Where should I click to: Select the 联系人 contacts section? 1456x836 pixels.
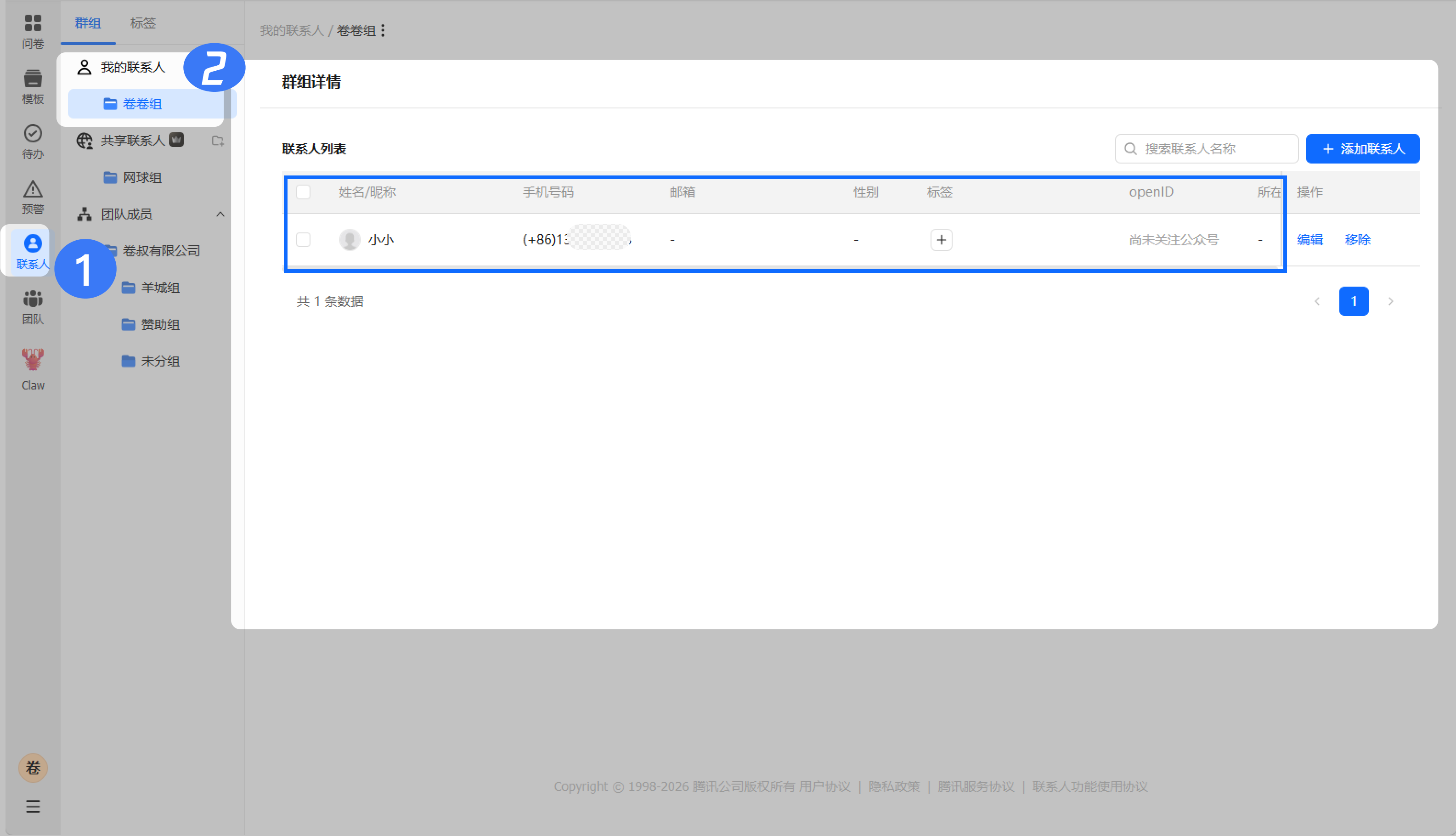(33, 252)
